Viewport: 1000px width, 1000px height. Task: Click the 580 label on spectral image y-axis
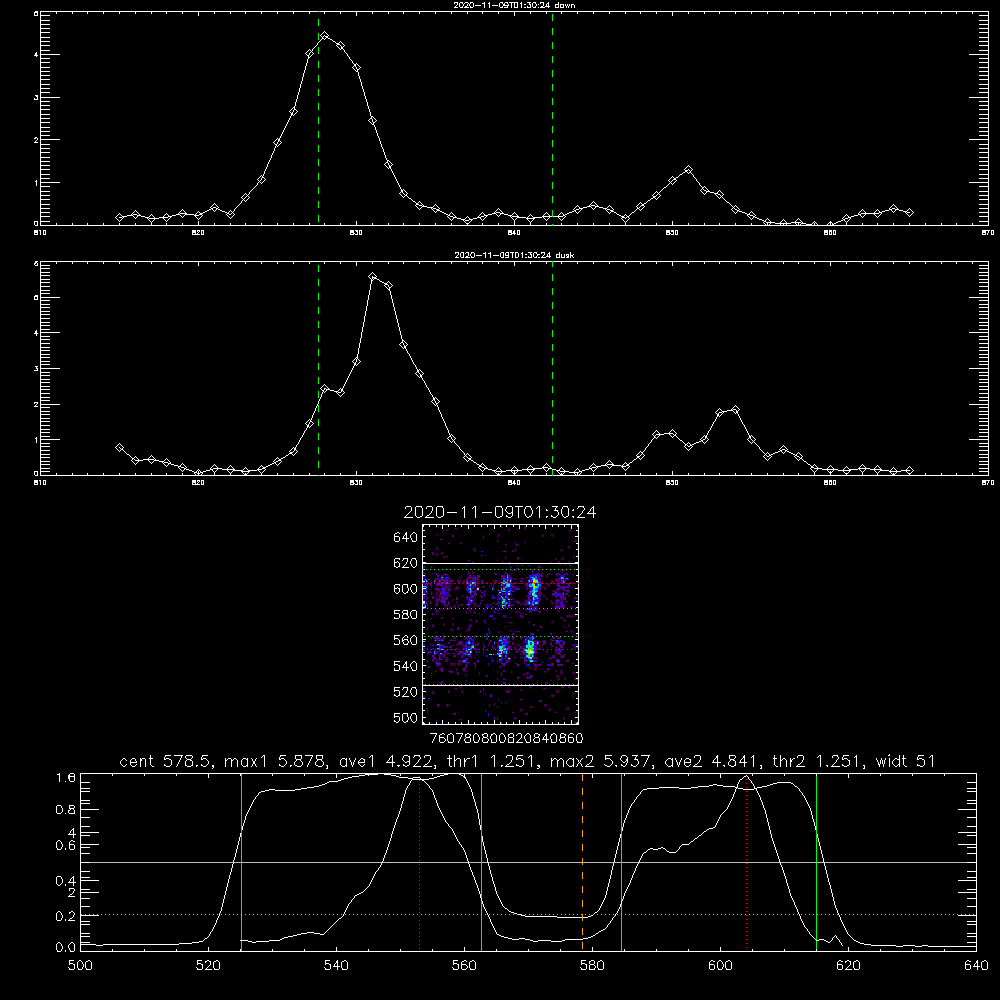(x=406, y=615)
